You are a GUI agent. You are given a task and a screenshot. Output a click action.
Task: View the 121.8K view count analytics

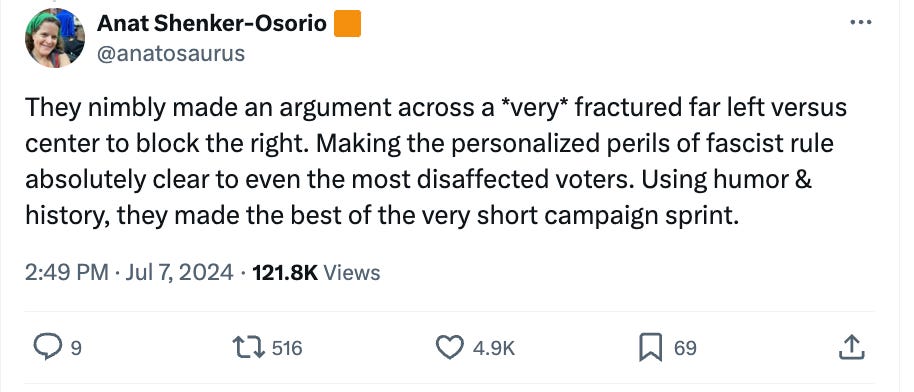(285, 272)
